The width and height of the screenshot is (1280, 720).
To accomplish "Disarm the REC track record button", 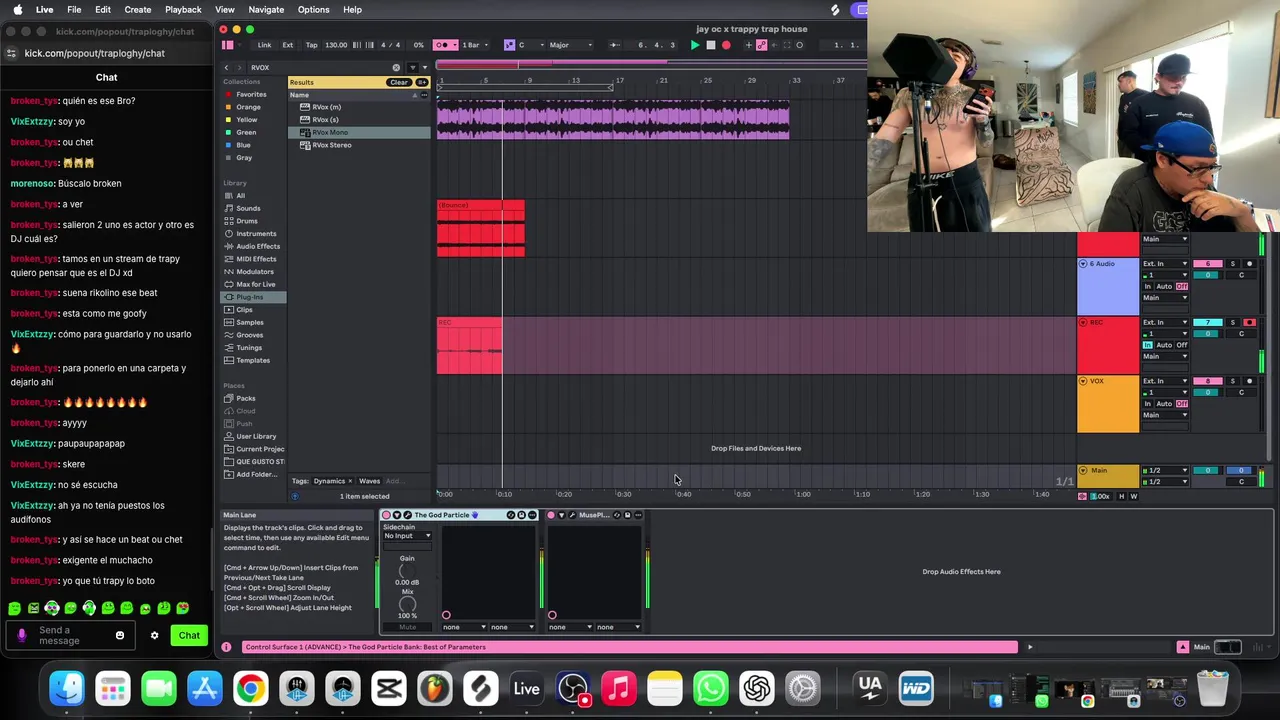I will click(1249, 322).
